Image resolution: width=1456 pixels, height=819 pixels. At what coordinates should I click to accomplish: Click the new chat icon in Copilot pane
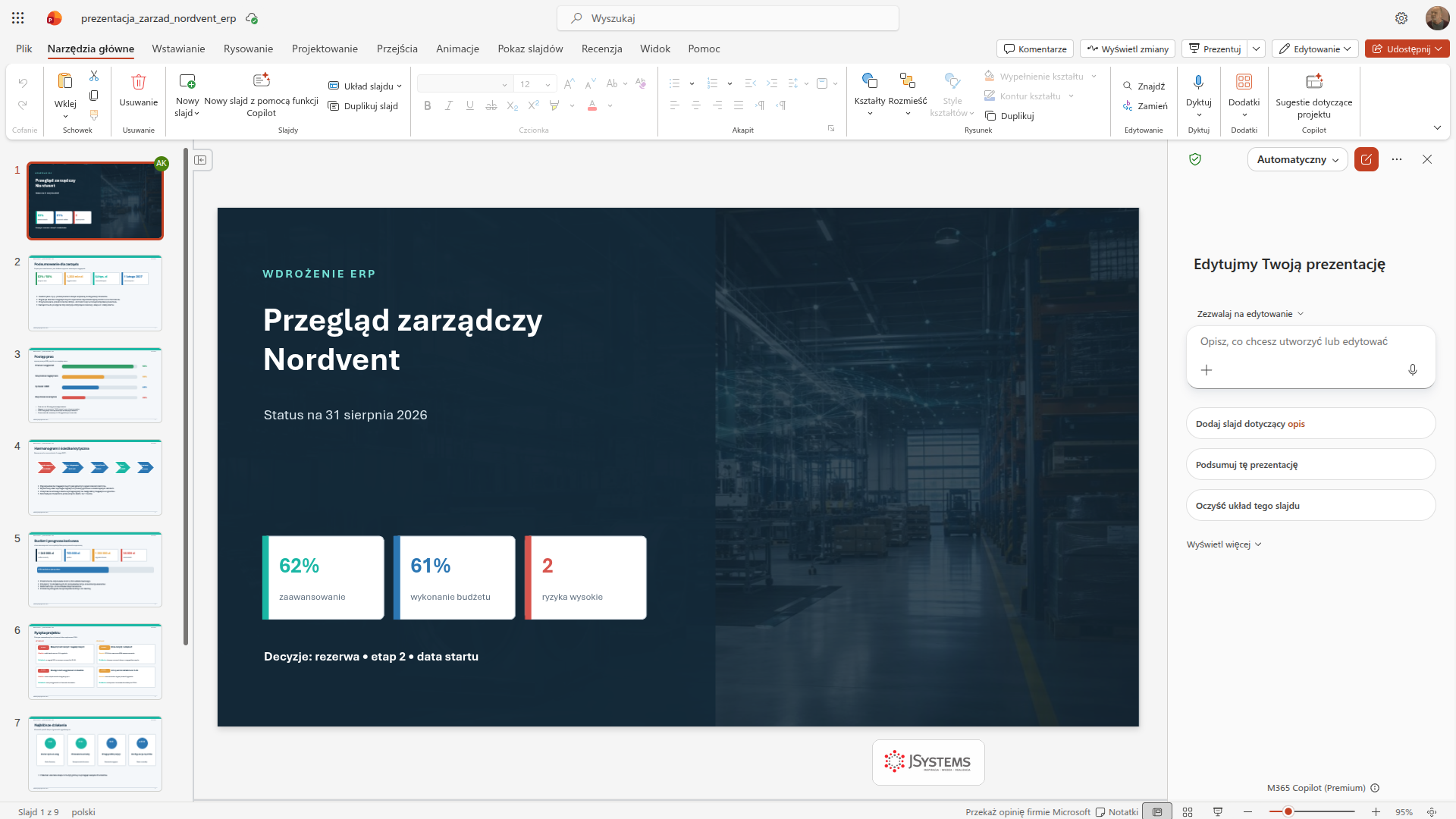[1367, 159]
